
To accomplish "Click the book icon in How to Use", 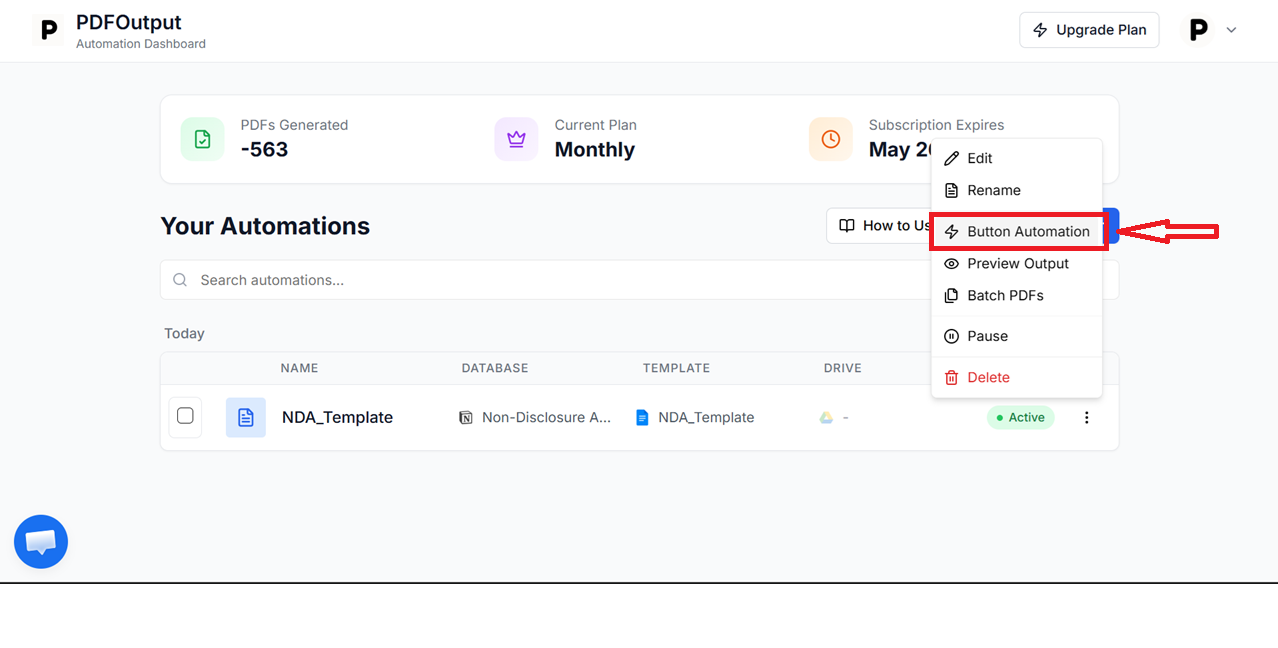I will (847, 226).
